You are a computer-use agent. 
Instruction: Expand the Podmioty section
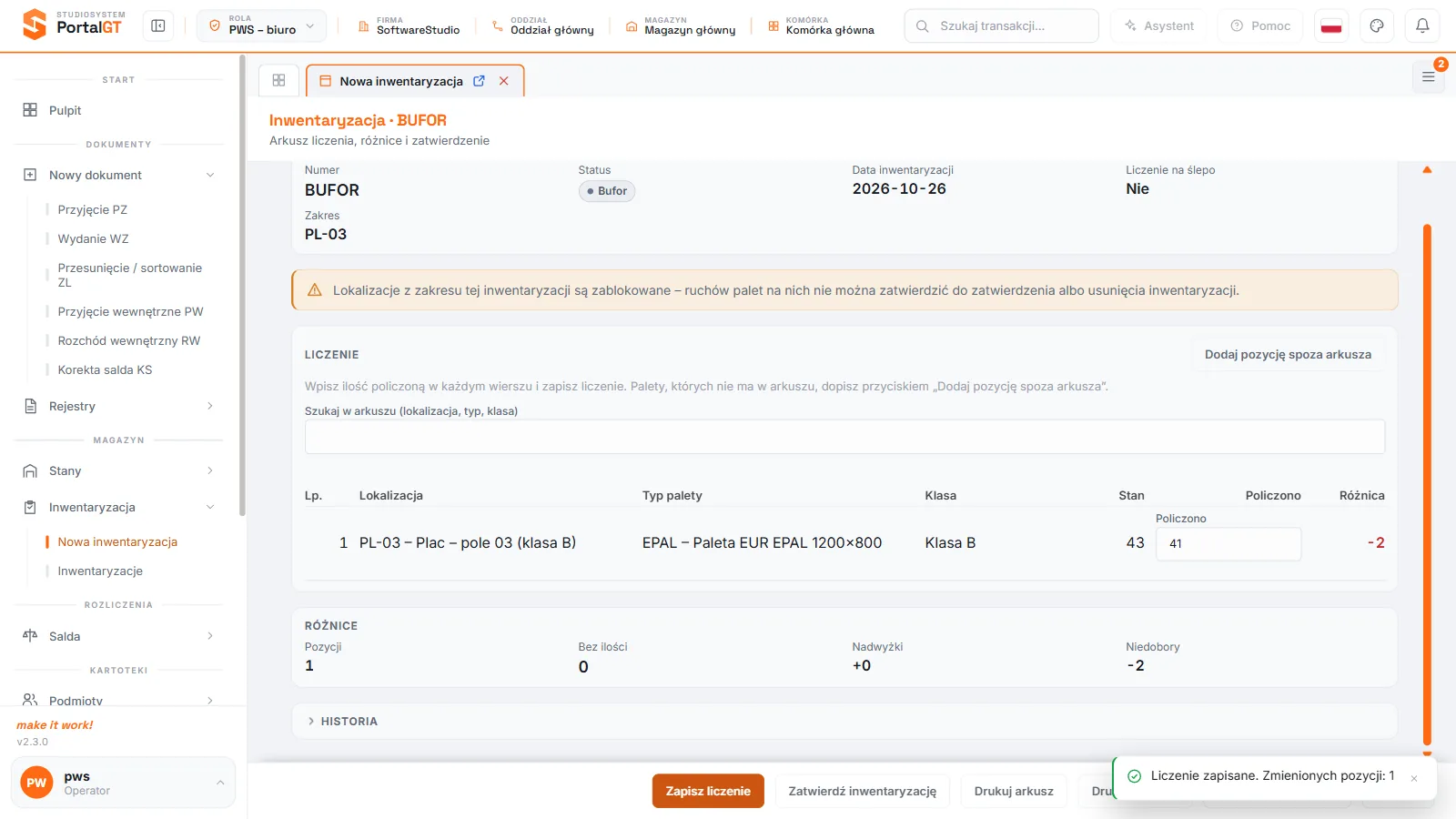click(118, 700)
